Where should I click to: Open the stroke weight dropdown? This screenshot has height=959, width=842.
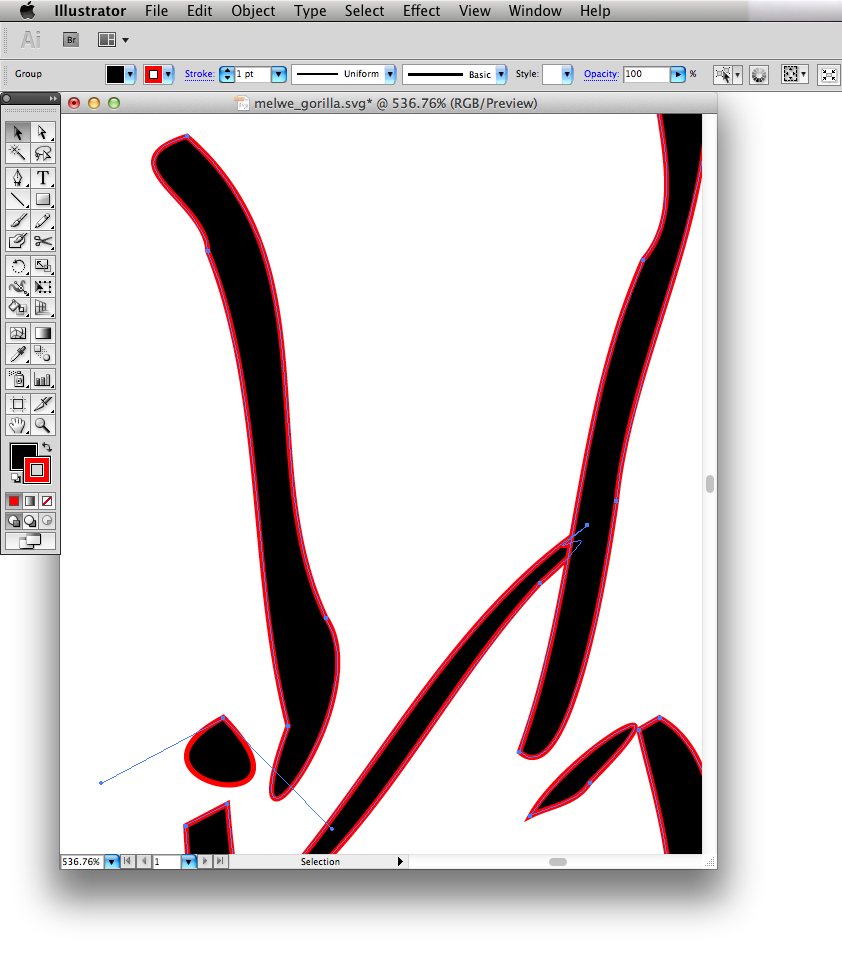278,74
